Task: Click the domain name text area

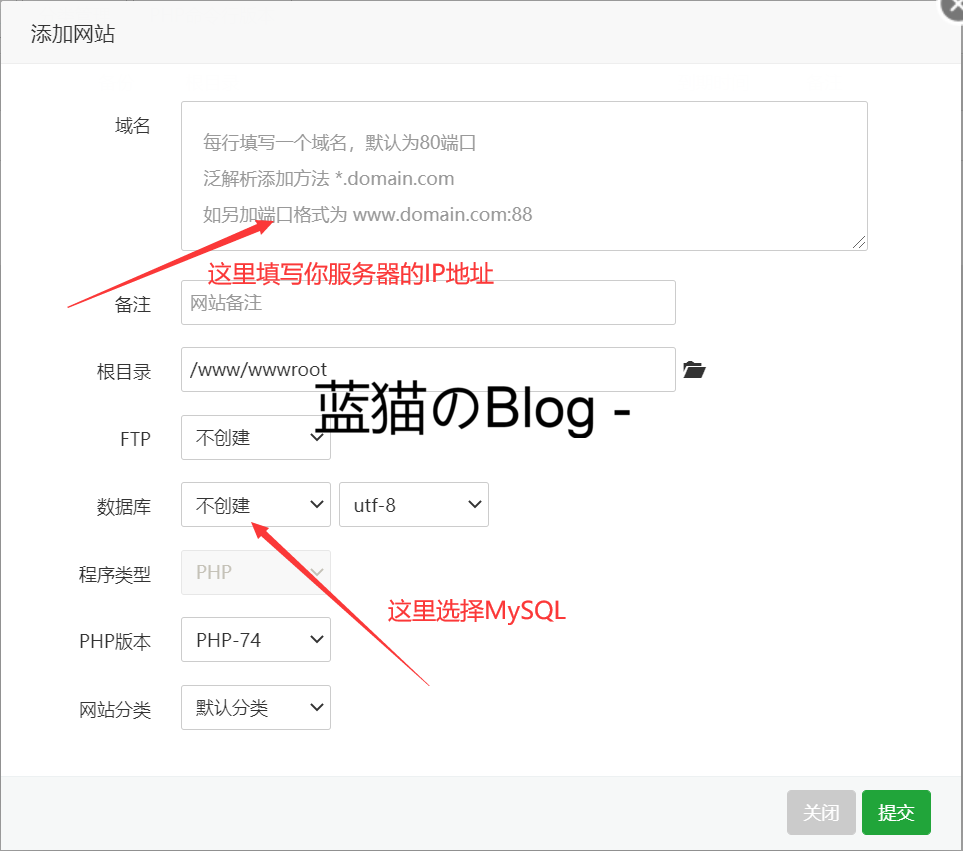Action: click(523, 175)
